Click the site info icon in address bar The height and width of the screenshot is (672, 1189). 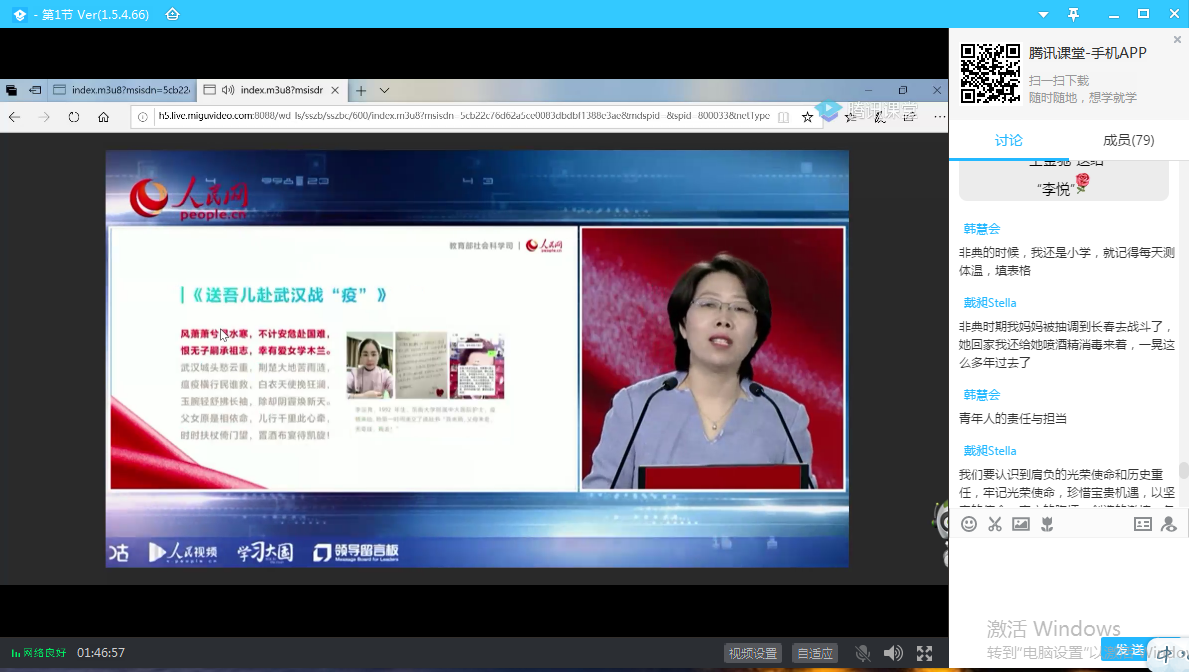[x=143, y=117]
